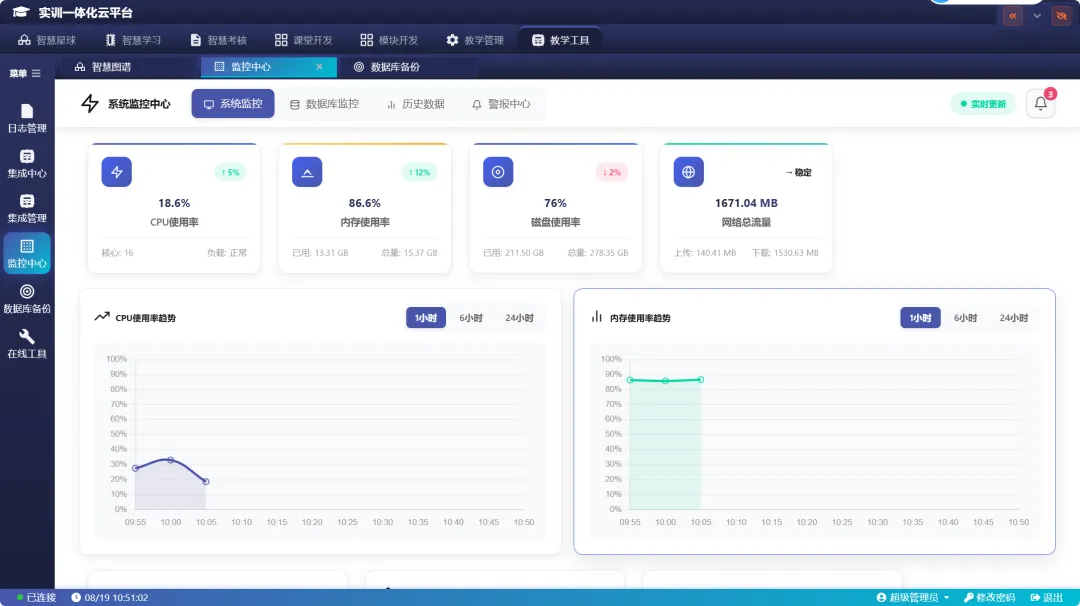1080x606 pixels.
Task: Click the disk ↓2% change badge
Action: click(612, 172)
